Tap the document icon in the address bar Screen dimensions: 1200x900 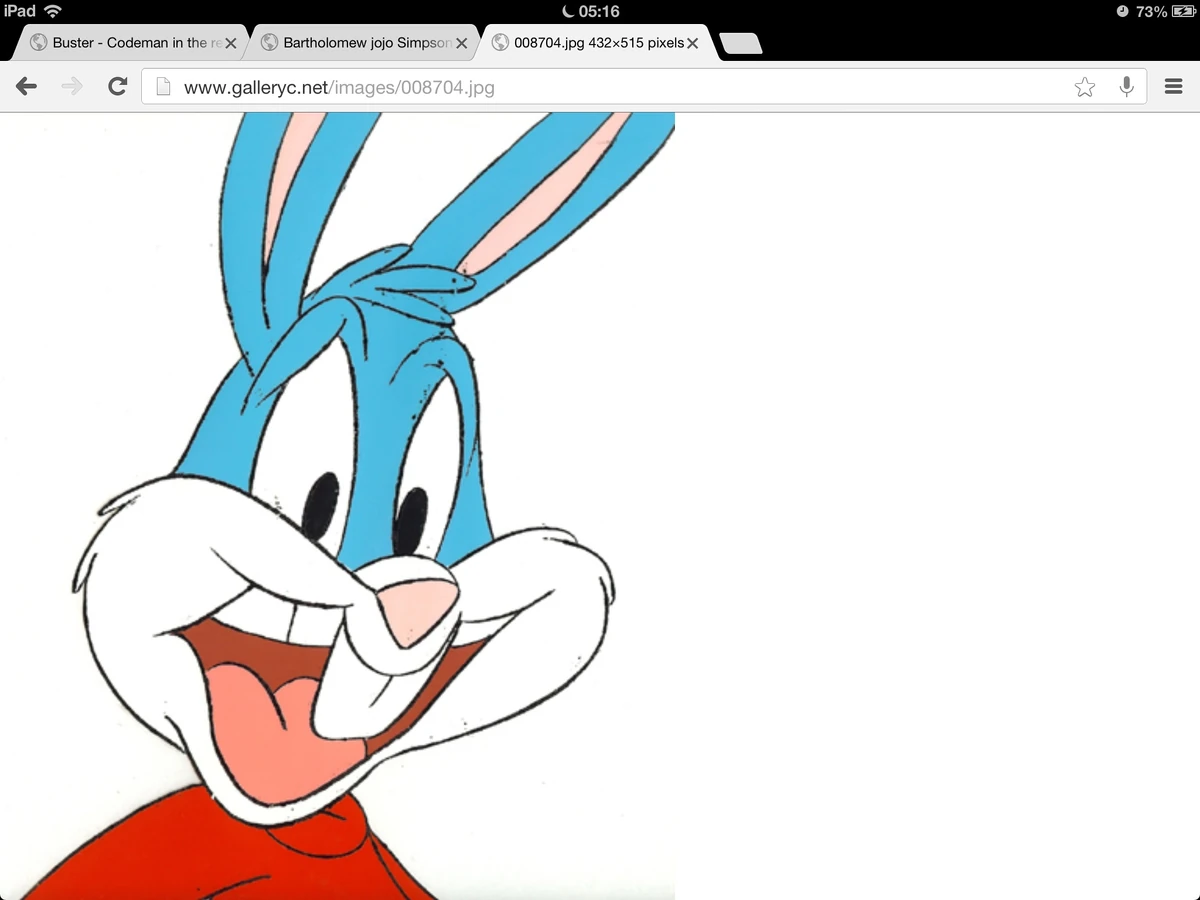click(x=162, y=86)
